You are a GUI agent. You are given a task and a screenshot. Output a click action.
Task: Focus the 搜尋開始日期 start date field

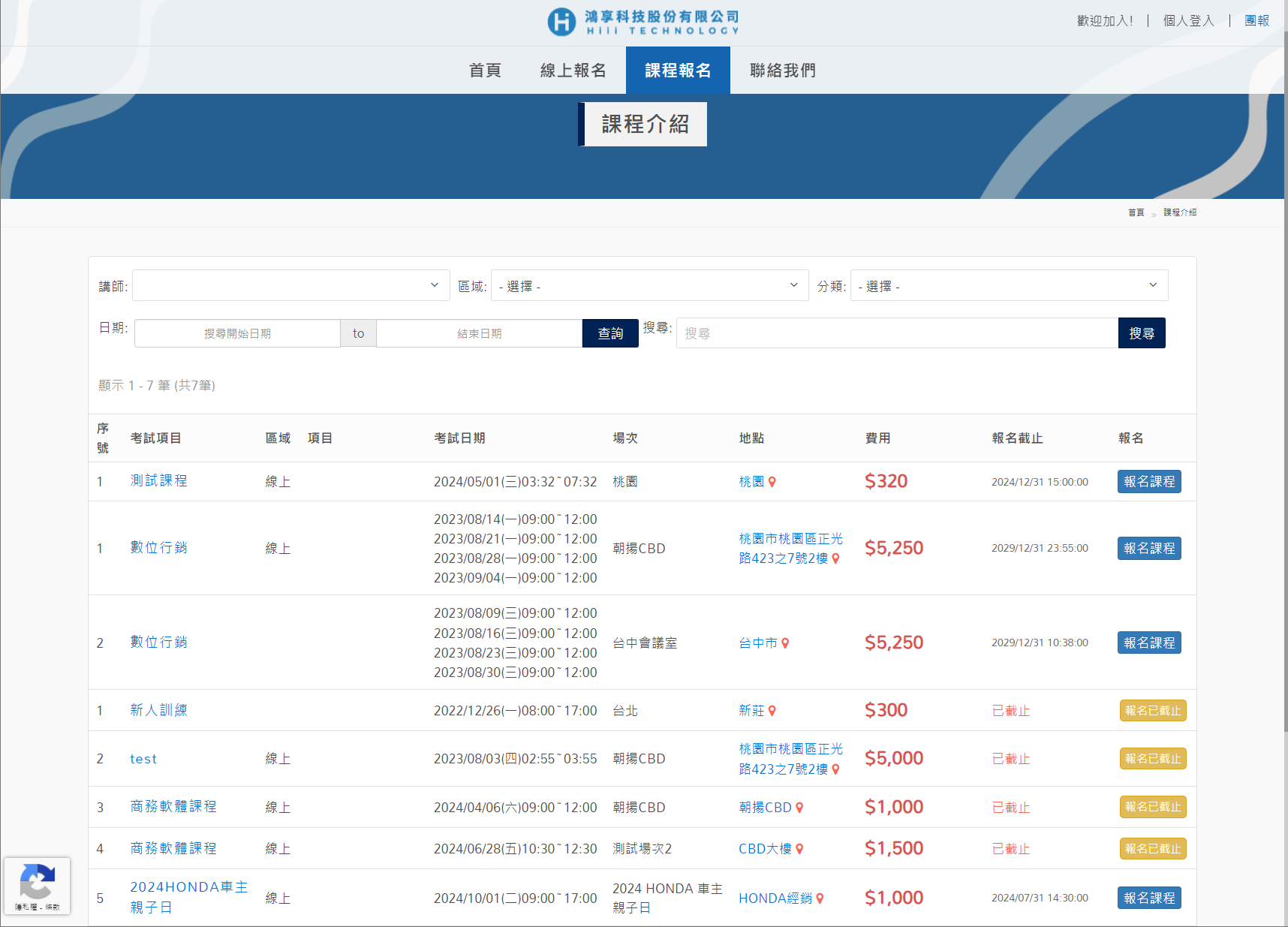point(237,333)
